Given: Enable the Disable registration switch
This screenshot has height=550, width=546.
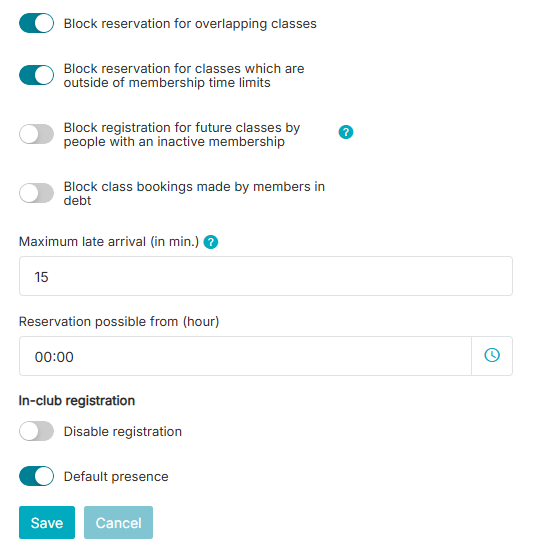Looking at the screenshot, I should (36, 431).
